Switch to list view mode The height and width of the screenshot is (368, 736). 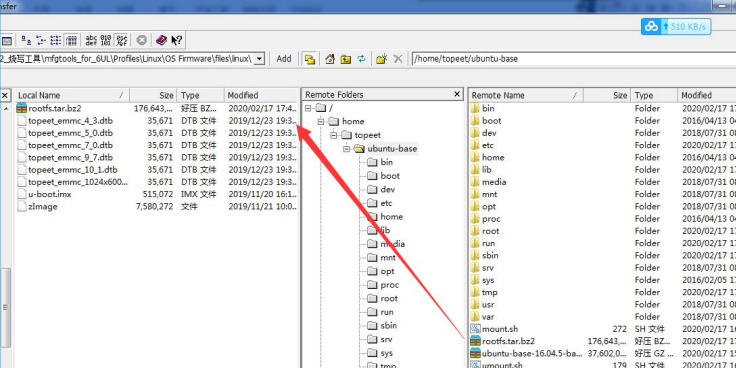pos(56,40)
